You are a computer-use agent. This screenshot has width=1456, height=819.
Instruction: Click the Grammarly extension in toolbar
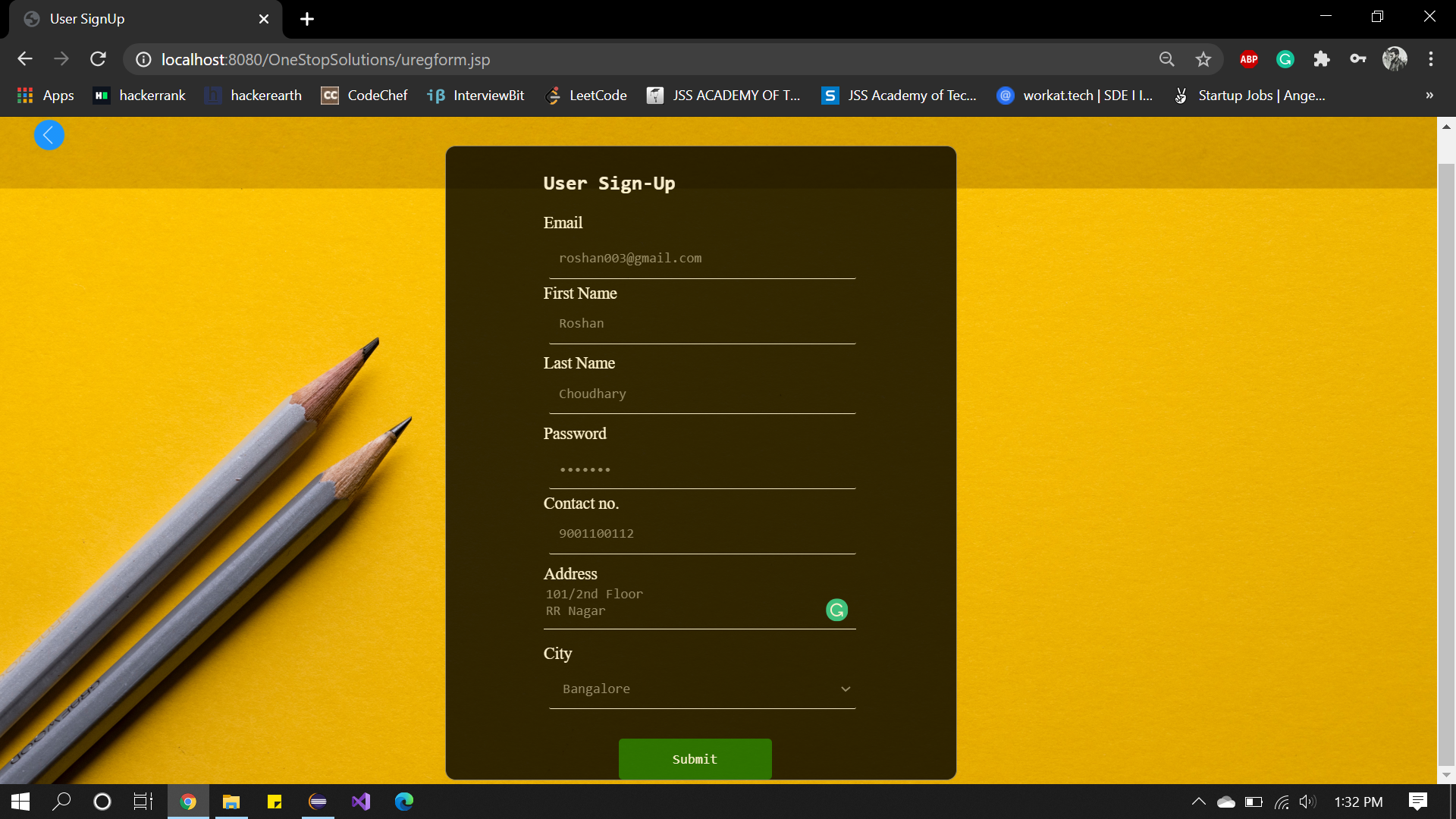[1285, 59]
